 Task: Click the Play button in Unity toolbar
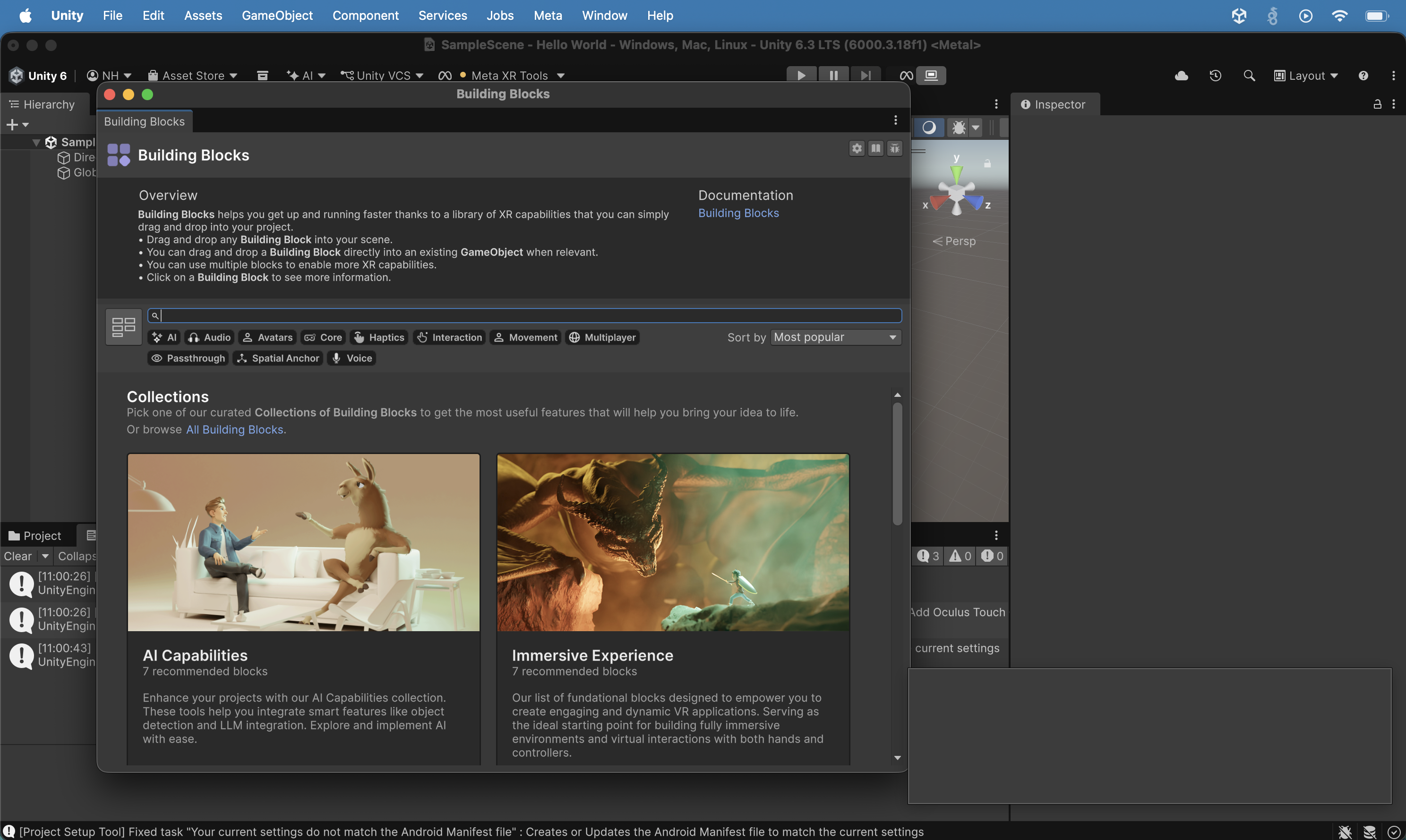pos(801,75)
